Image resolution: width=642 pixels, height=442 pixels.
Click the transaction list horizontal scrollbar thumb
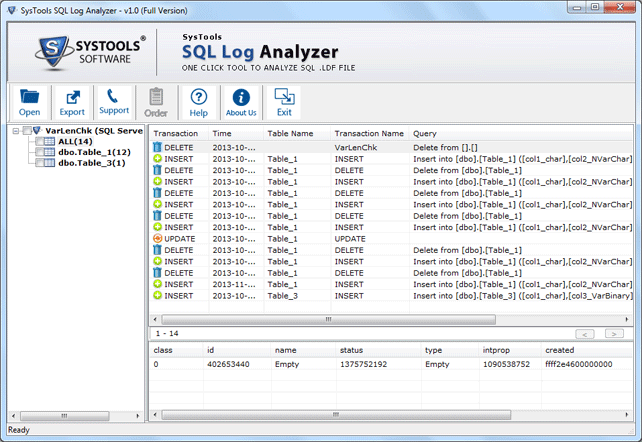click(x=328, y=319)
